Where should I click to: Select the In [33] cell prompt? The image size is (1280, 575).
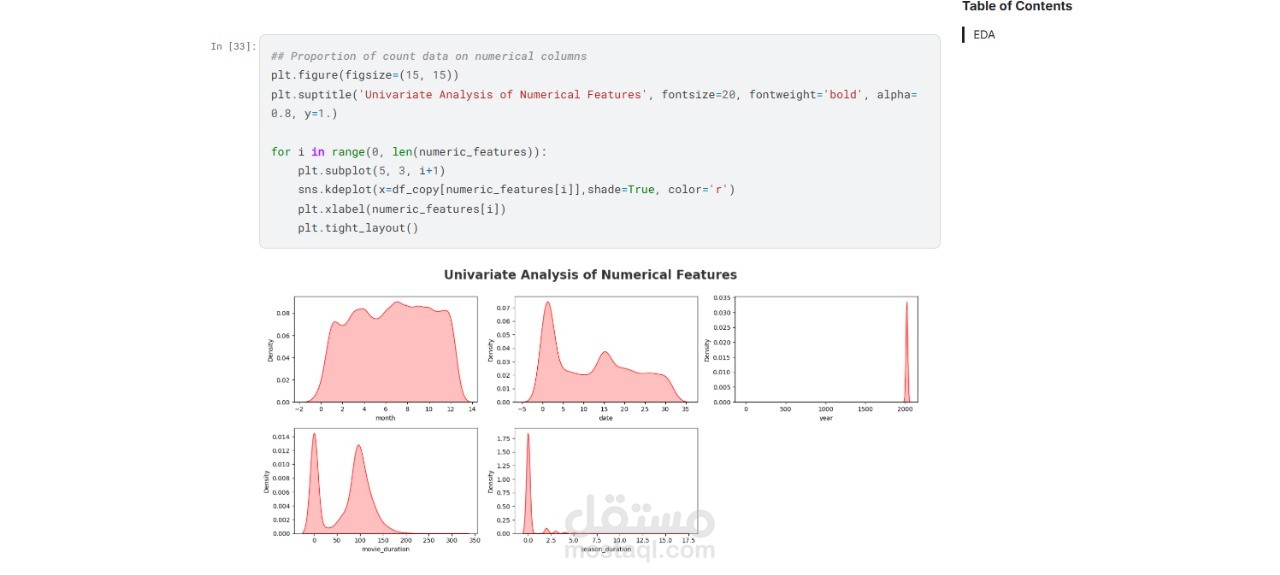(233, 47)
